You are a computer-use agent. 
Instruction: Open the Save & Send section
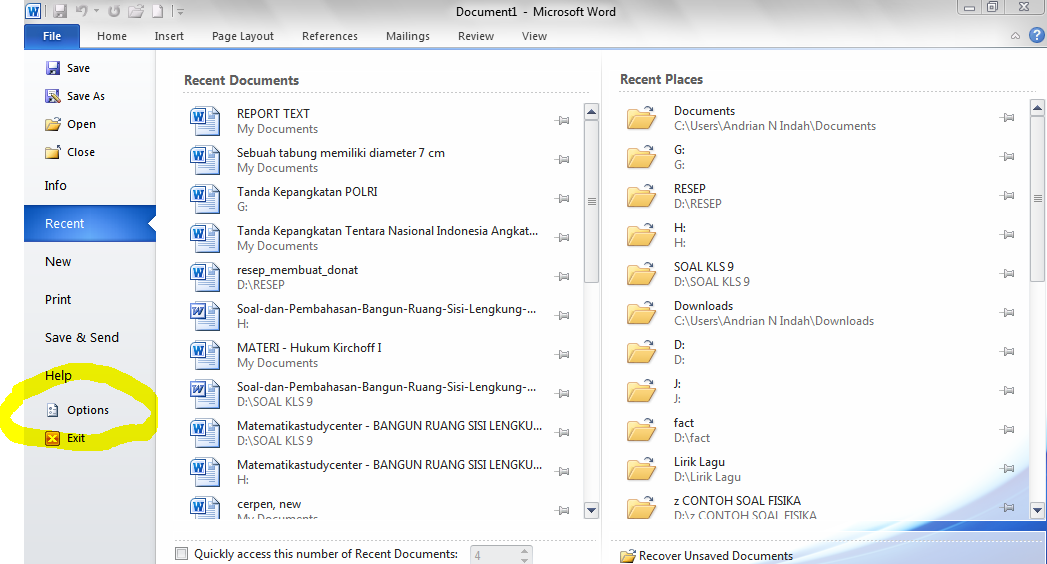click(x=81, y=338)
